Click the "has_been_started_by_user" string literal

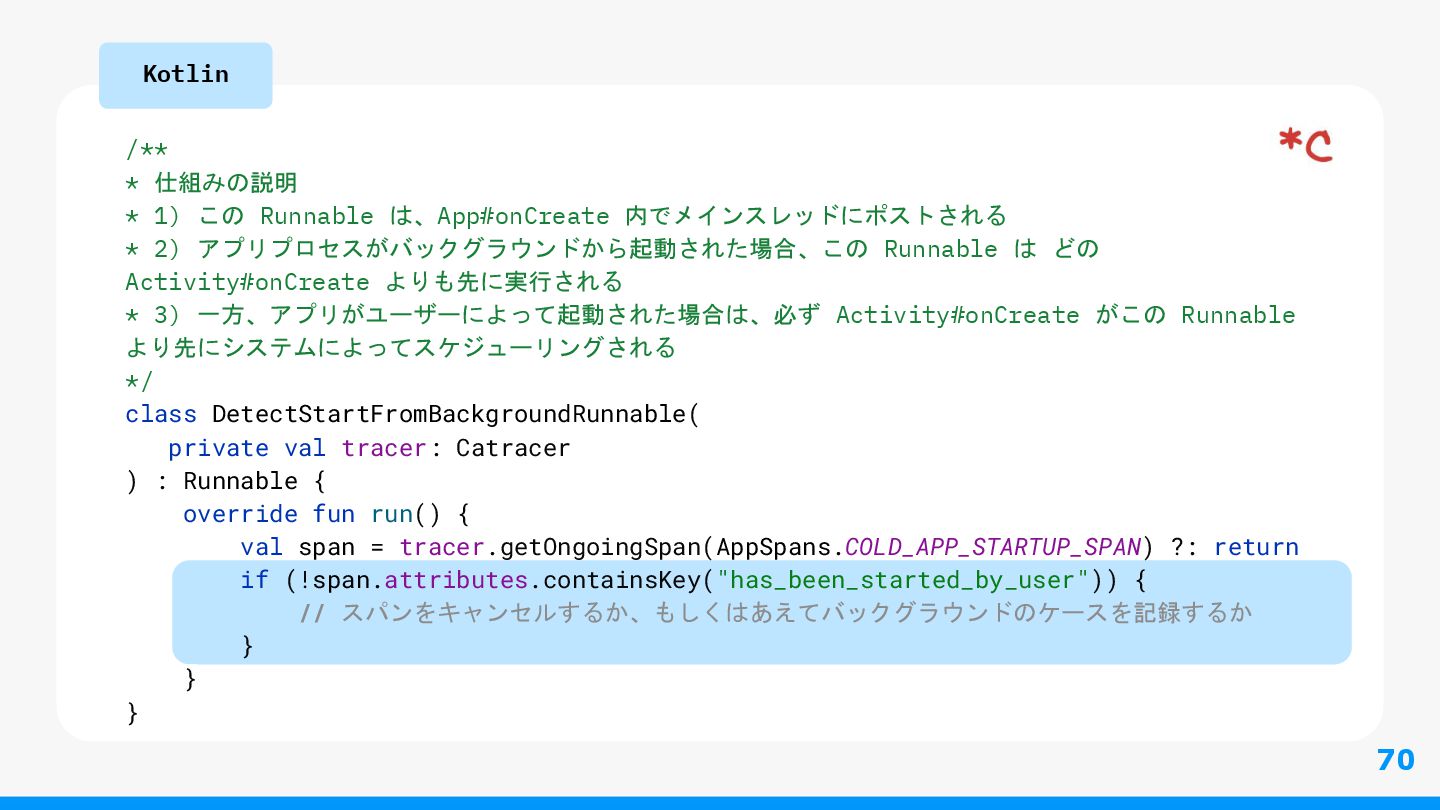[x=903, y=580]
